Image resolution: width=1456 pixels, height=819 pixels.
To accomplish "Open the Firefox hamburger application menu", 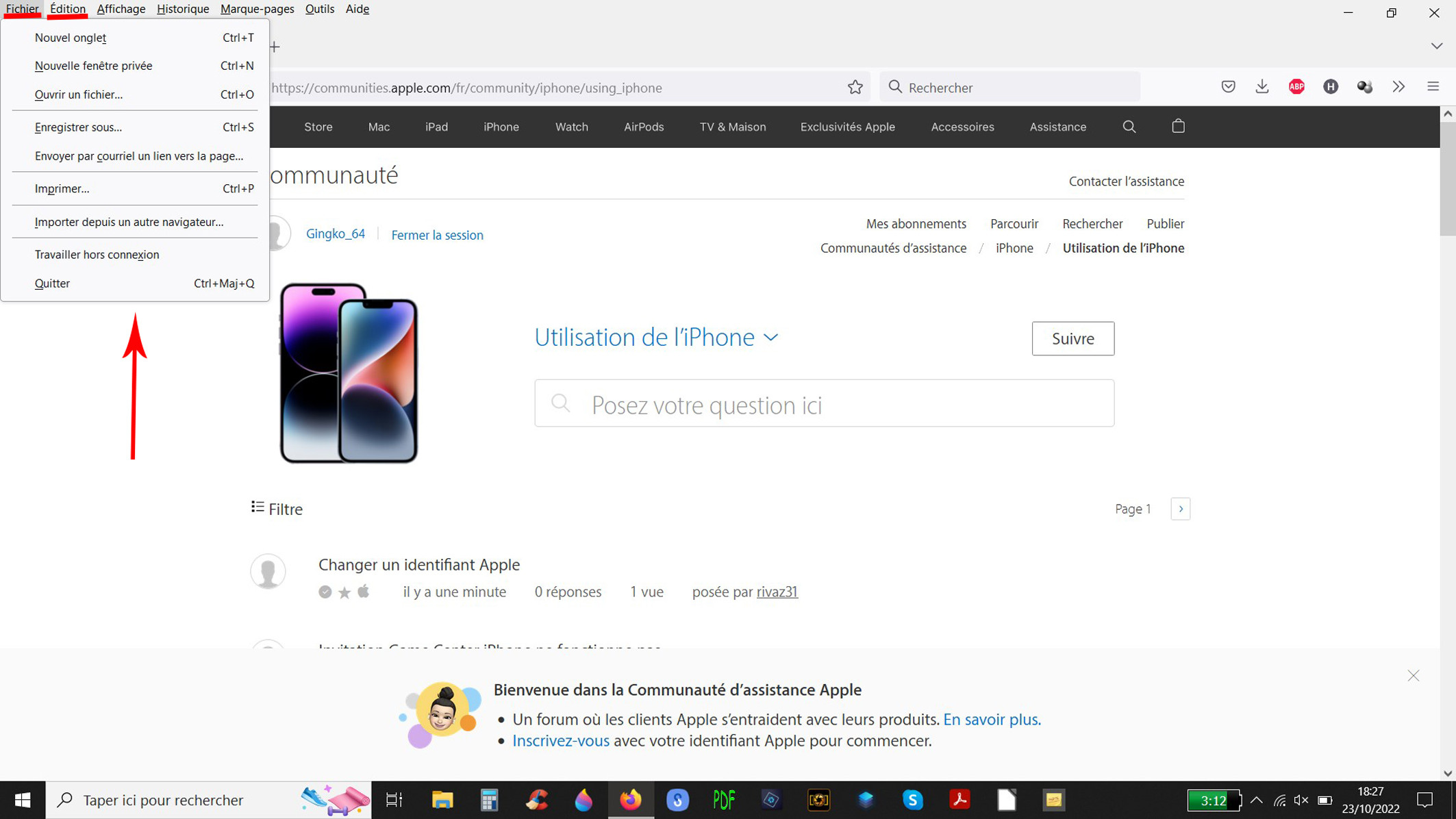I will pos(1433,87).
